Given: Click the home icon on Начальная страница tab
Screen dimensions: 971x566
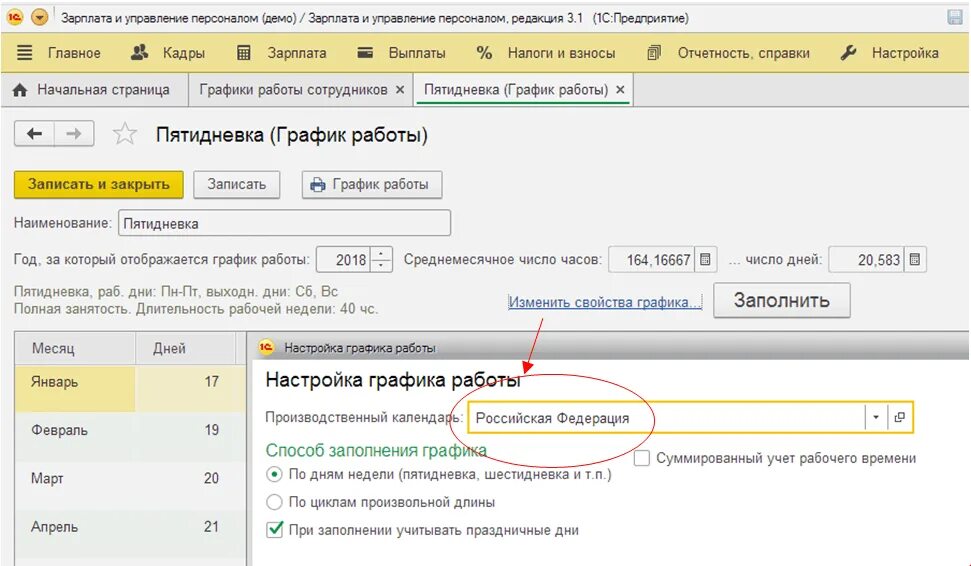Looking at the screenshot, I should point(20,90).
